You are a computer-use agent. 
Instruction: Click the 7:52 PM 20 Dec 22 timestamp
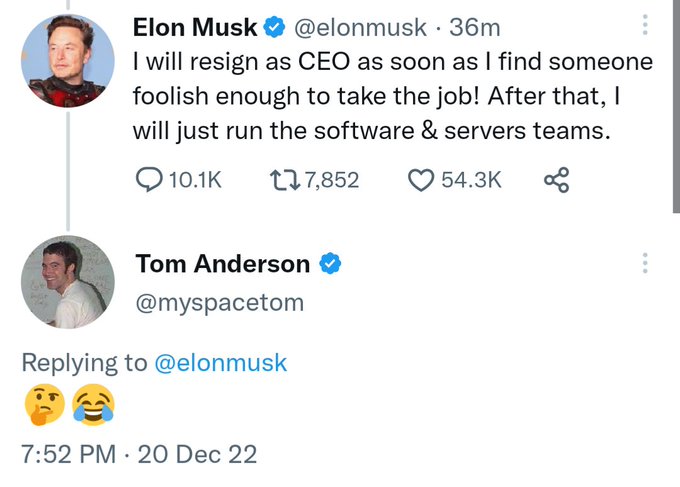pos(140,455)
